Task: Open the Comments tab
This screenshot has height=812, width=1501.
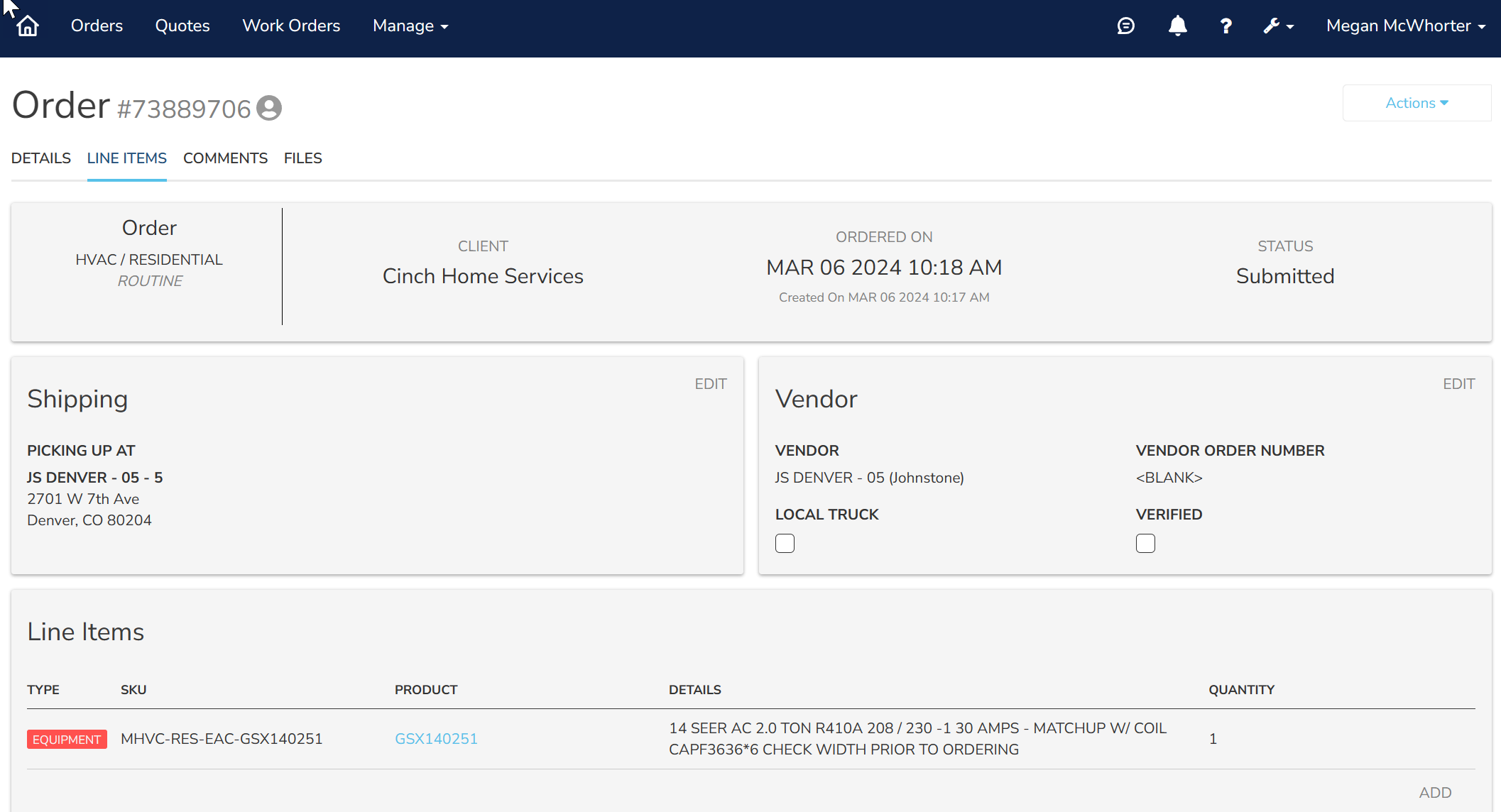Action: 225,158
